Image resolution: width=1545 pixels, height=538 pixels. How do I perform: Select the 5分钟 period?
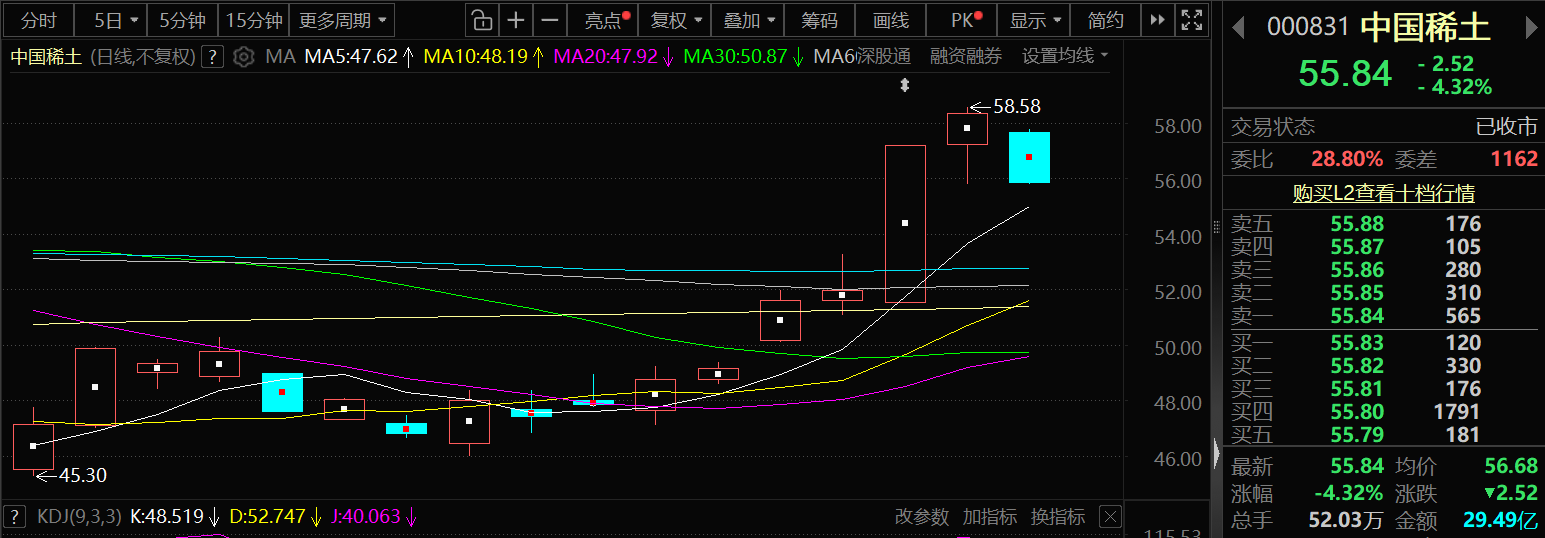point(182,20)
